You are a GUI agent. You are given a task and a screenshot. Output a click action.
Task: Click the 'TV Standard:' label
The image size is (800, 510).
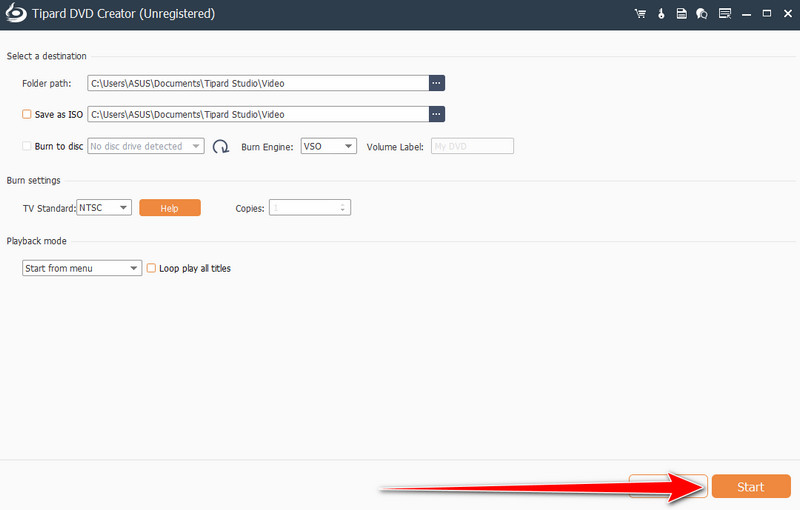(x=49, y=208)
